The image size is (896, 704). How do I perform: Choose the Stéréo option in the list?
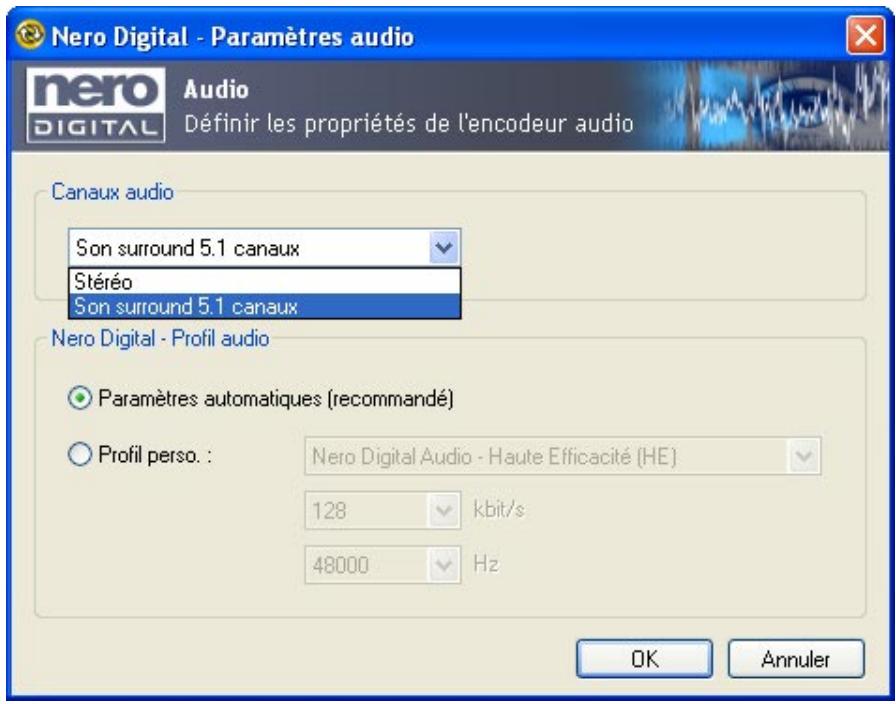[x=264, y=281]
